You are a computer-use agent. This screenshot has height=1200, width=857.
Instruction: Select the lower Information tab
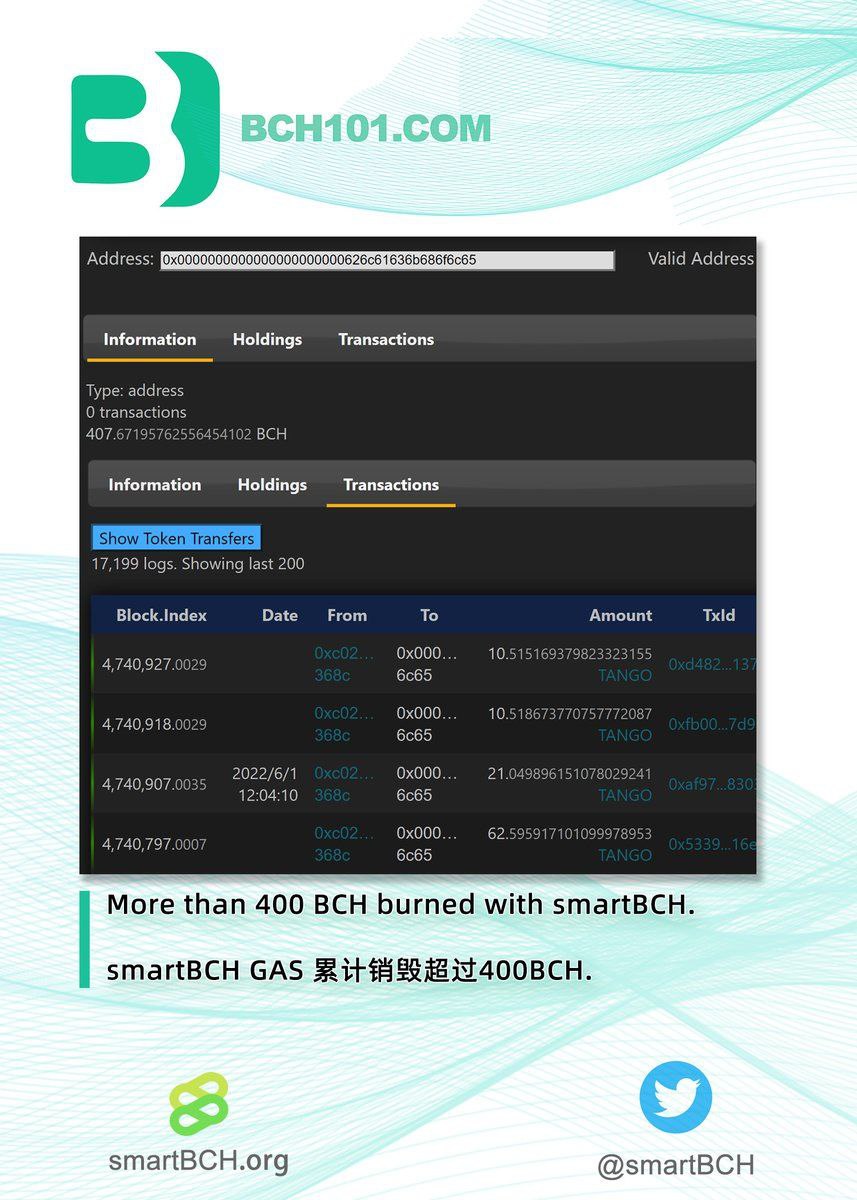pyautogui.click(x=155, y=484)
